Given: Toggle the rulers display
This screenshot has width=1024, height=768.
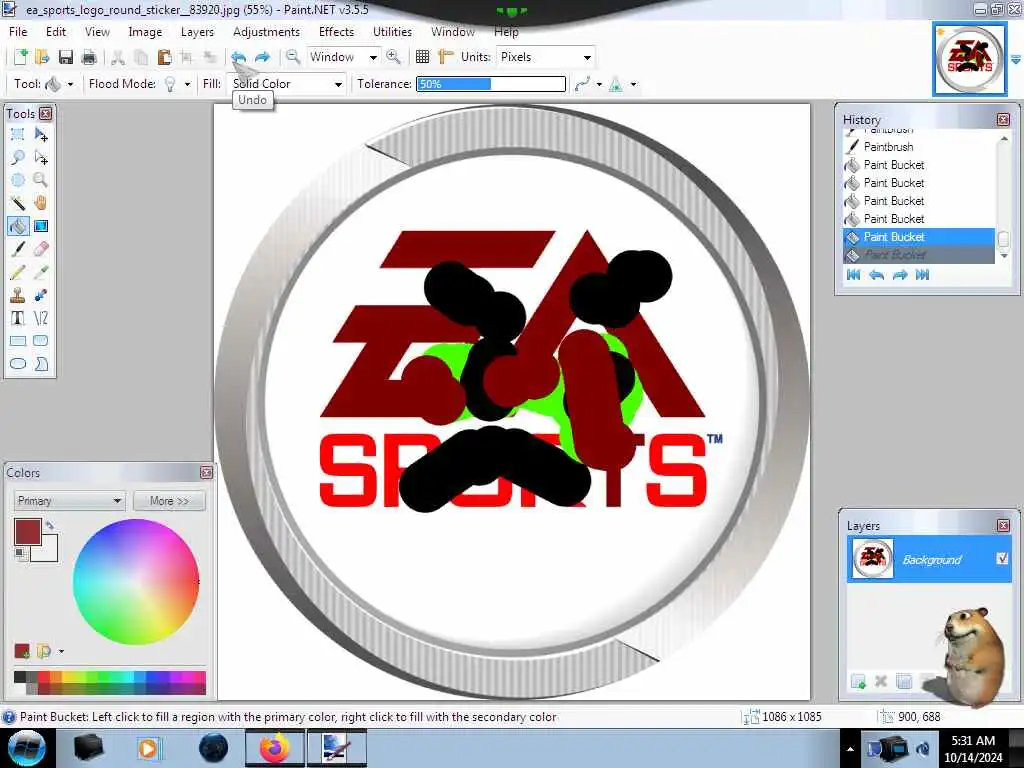Looking at the screenshot, I should (x=445, y=57).
